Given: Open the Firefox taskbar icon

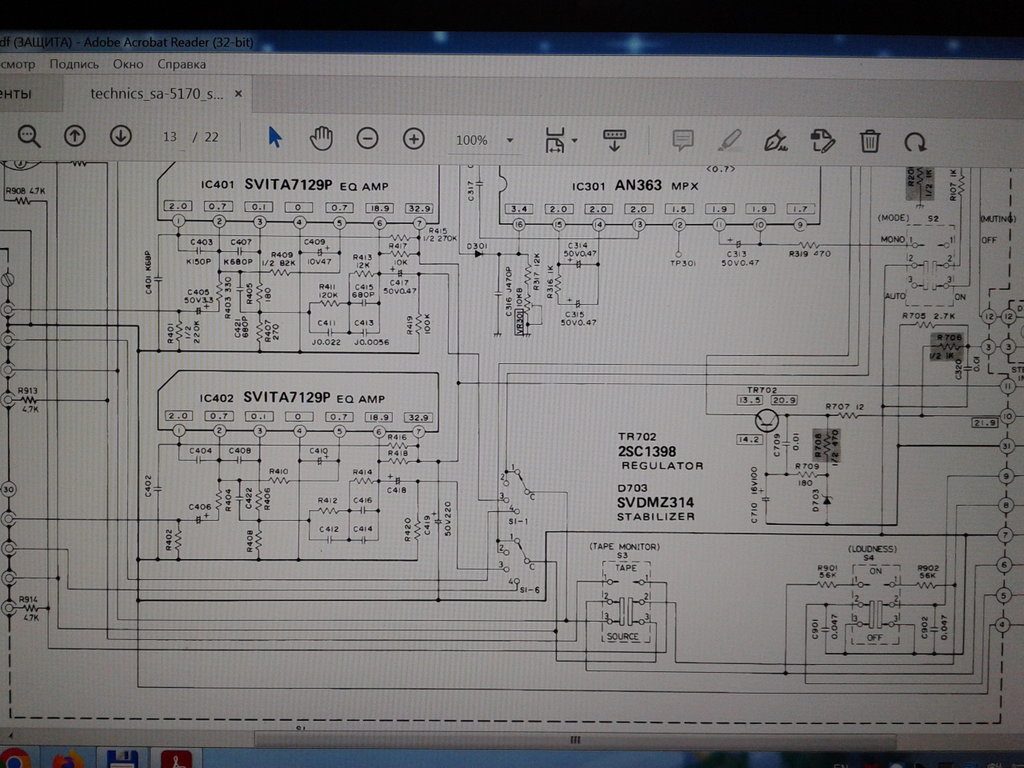Looking at the screenshot, I should 67,761.
